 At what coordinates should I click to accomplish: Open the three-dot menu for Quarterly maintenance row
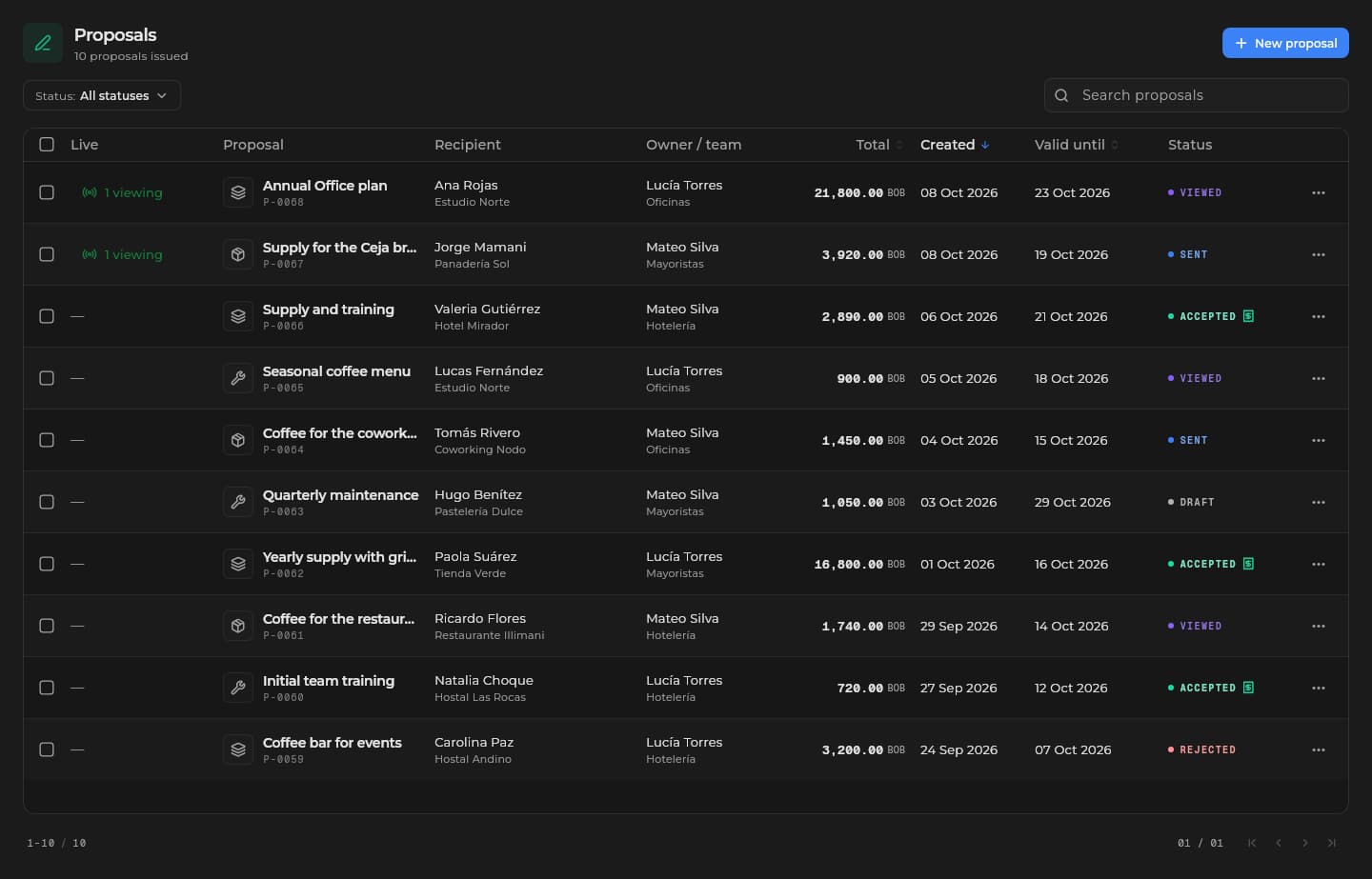click(x=1319, y=502)
